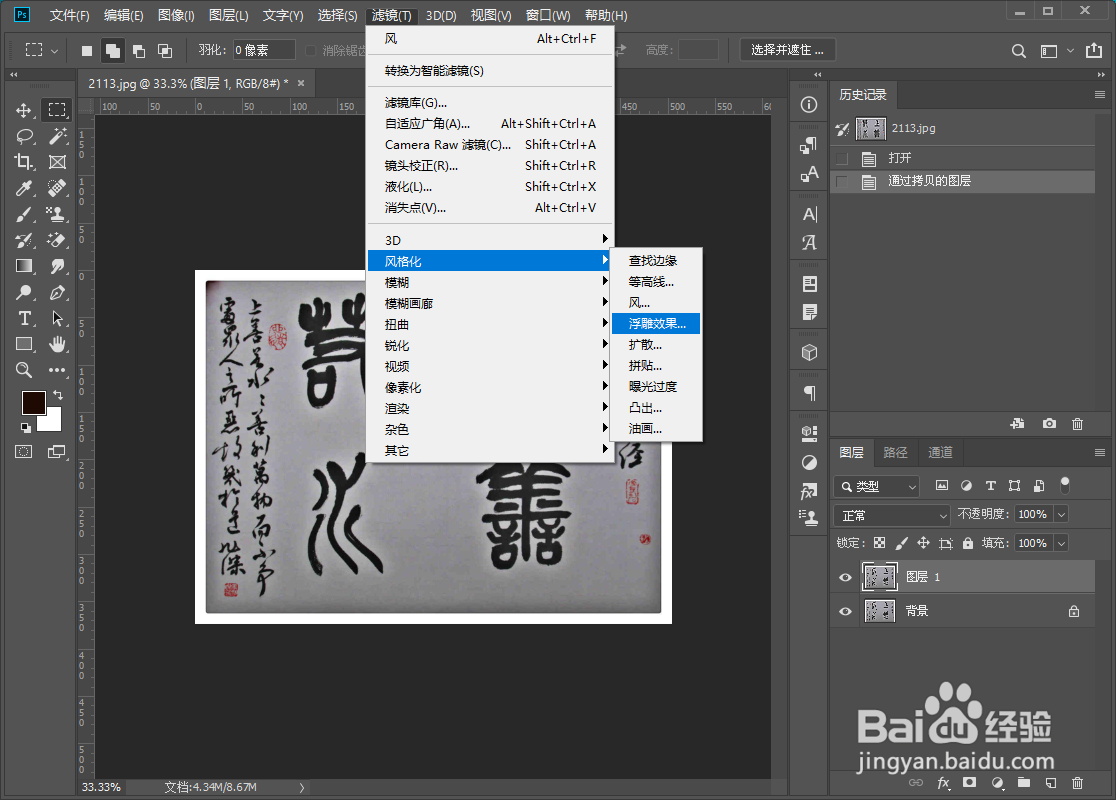Toggle history brush source box for 打开
This screenshot has height=800, width=1116.
(842, 158)
